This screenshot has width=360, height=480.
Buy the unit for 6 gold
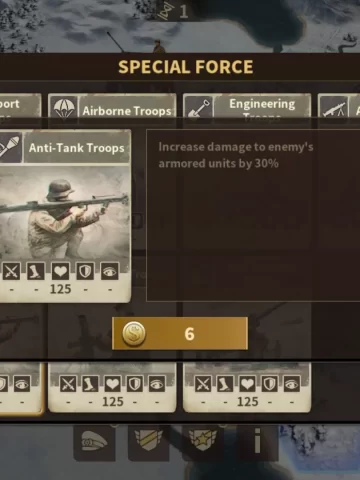[180, 333]
